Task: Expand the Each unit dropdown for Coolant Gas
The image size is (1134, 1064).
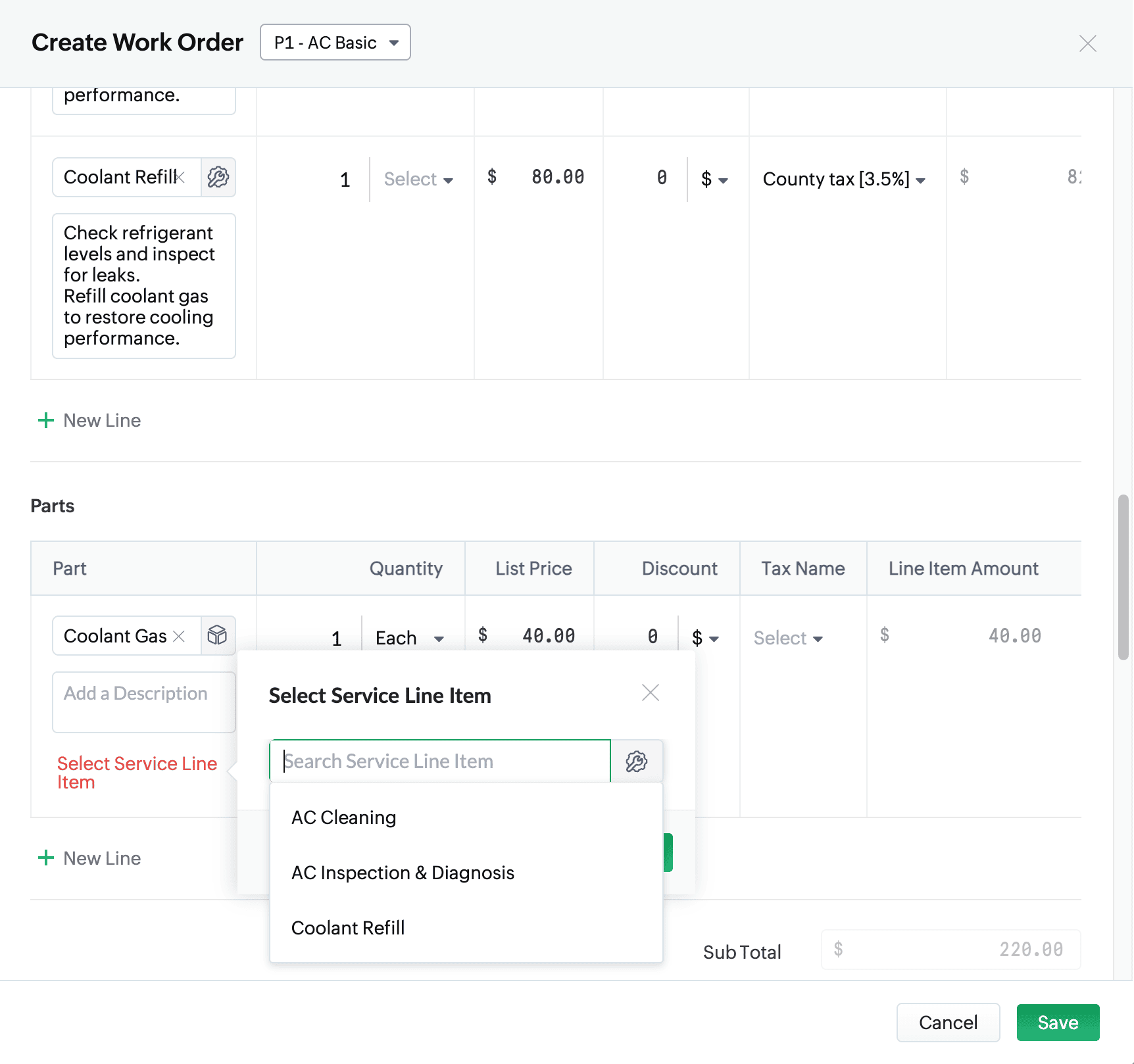Action: [410, 638]
